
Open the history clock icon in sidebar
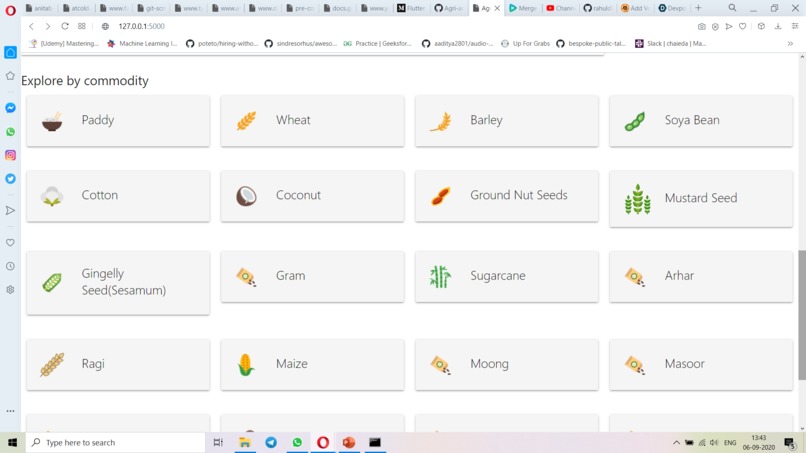10,266
